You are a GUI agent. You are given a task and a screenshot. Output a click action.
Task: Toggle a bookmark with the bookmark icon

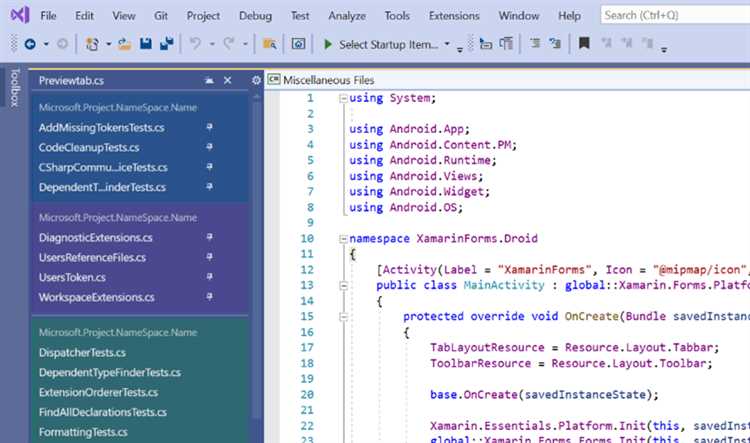pyautogui.click(x=584, y=44)
